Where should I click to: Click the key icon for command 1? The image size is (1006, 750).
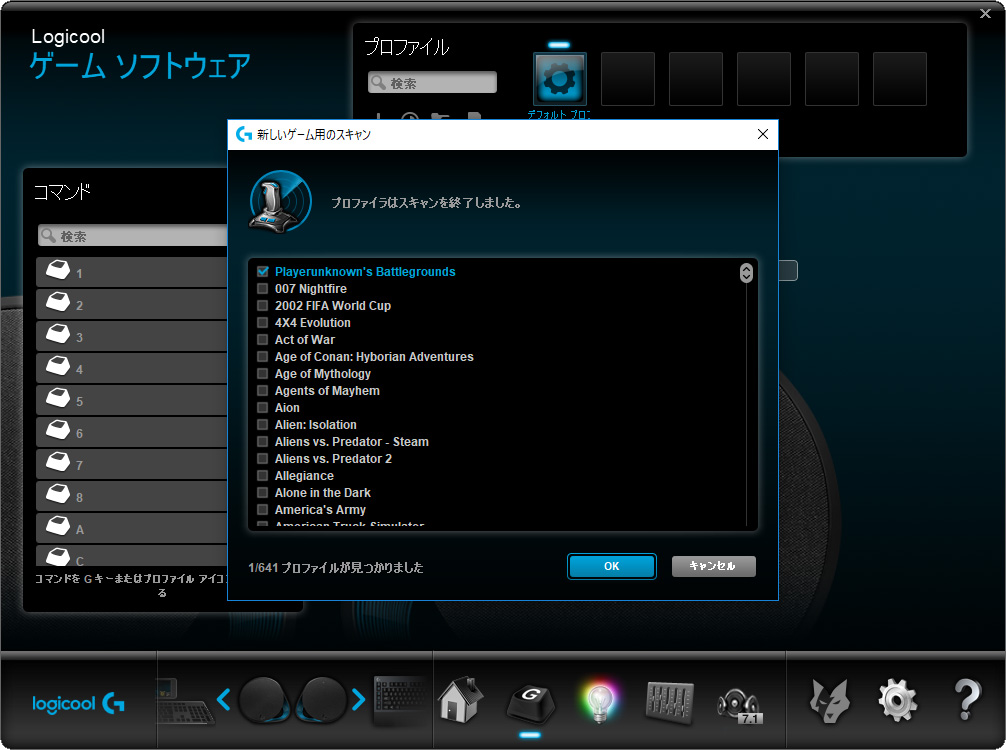[x=58, y=270]
